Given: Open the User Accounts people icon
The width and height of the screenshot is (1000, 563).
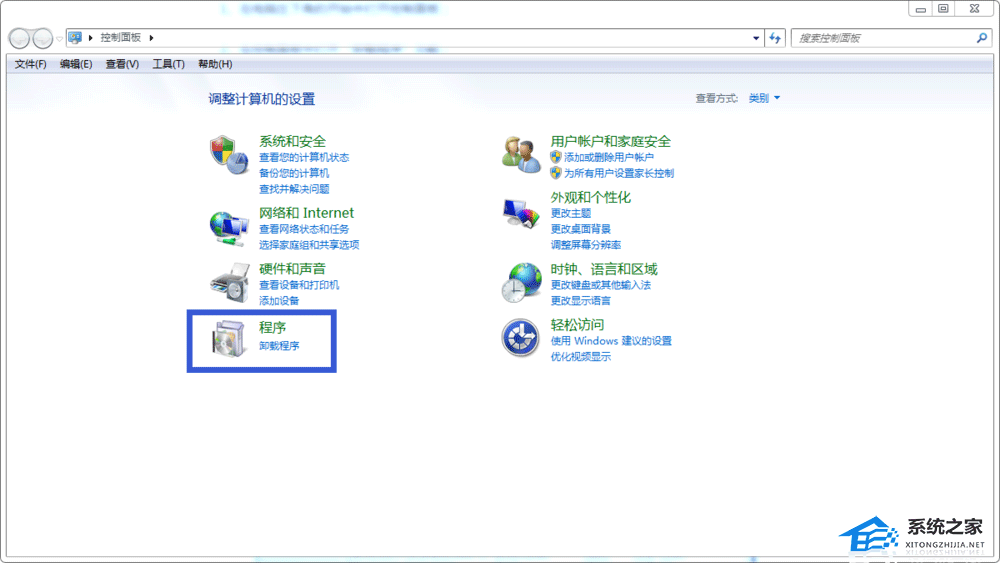Looking at the screenshot, I should tap(521, 155).
